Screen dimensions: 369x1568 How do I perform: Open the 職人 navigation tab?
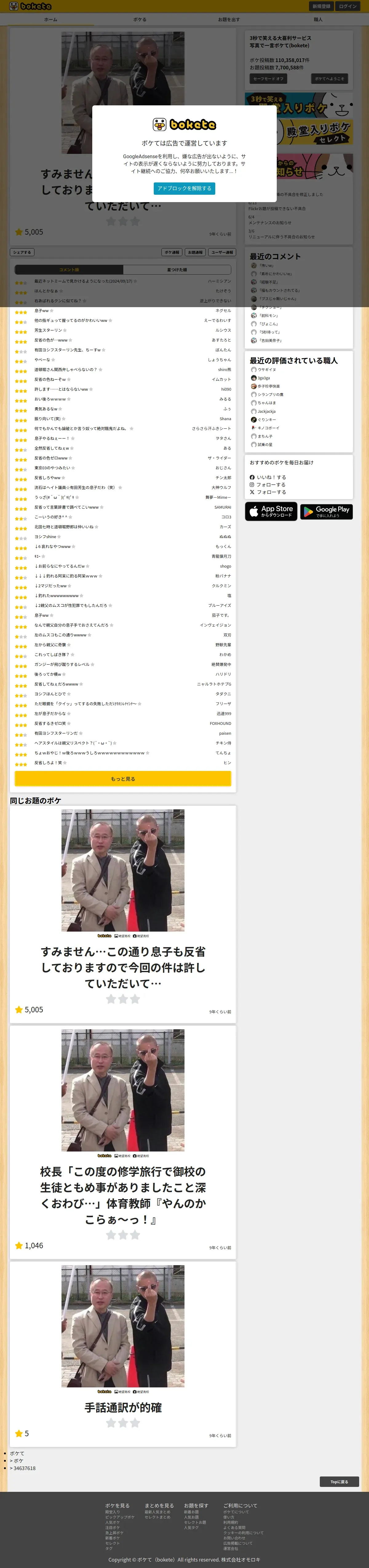pyautogui.click(x=318, y=19)
